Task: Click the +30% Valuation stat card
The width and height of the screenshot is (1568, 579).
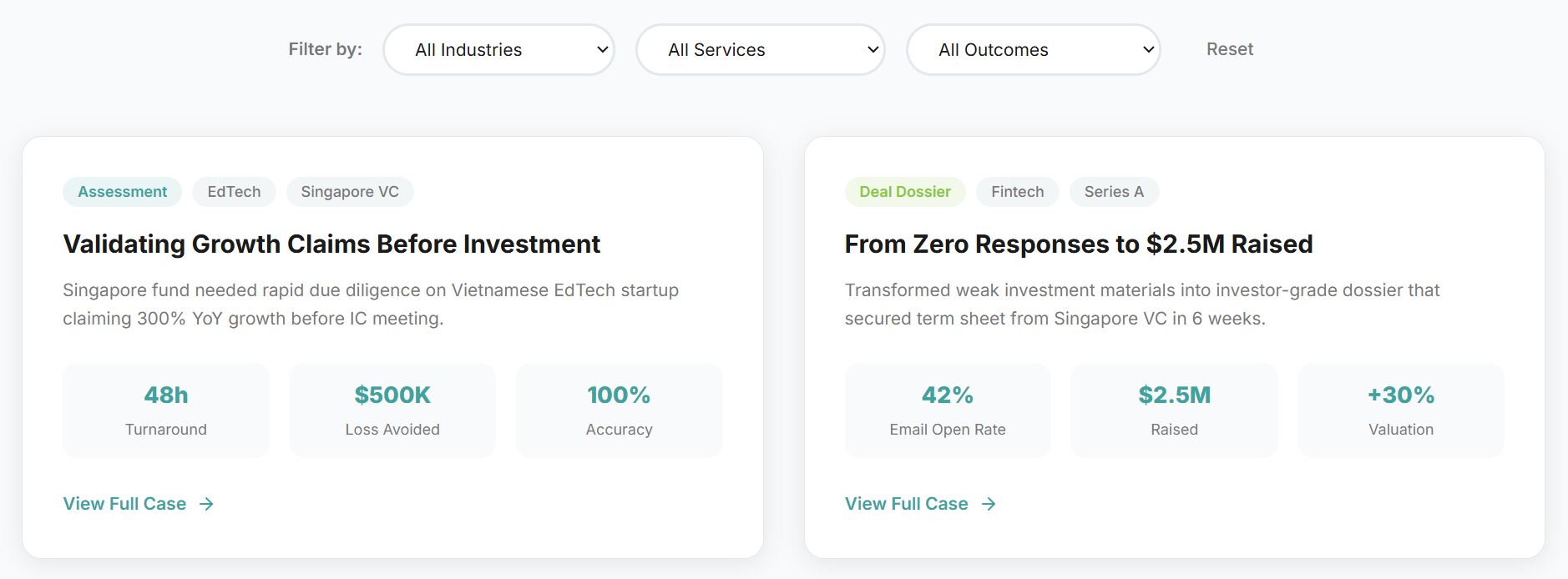Action: [x=1400, y=410]
